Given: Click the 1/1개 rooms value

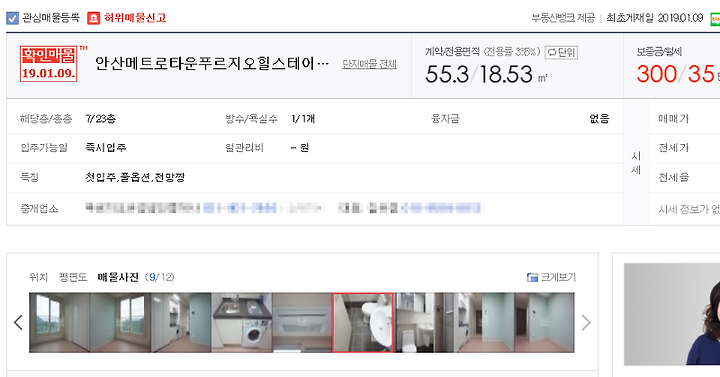Looking at the screenshot, I should pyautogui.click(x=303, y=119).
